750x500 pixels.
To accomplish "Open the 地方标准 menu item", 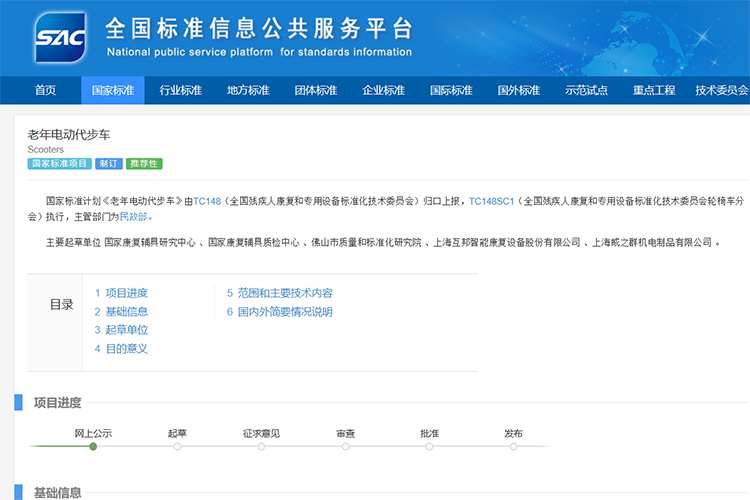I will (248, 90).
